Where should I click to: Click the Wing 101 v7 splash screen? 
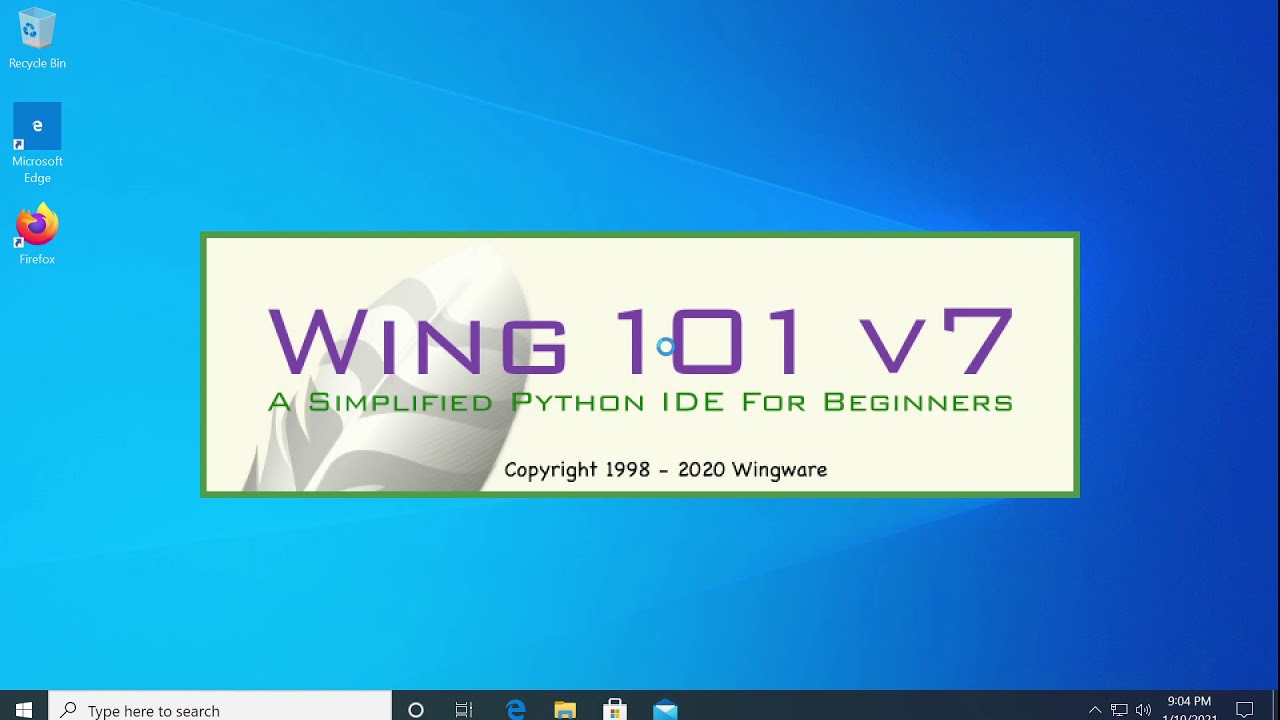click(640, 365)
